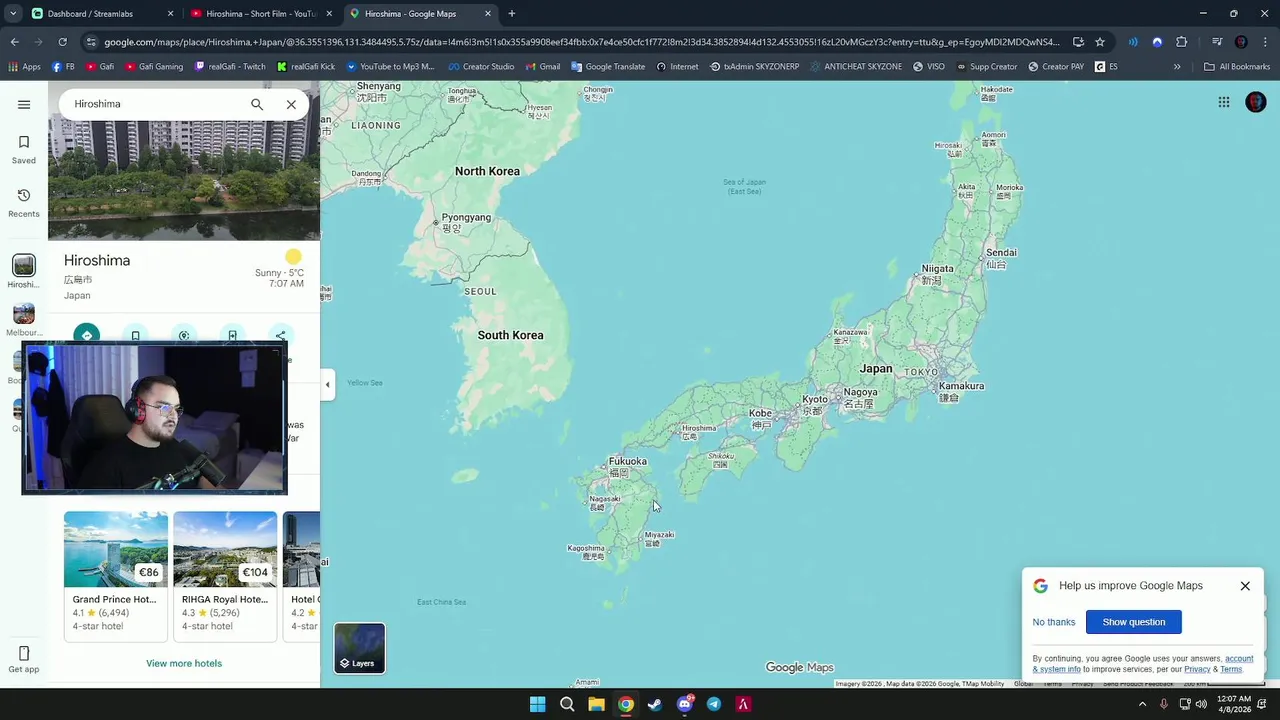Open Telegram from the taskbar
Viewport: 1280px width, 720px height.
pyautogui.click(x=714, y=704)
